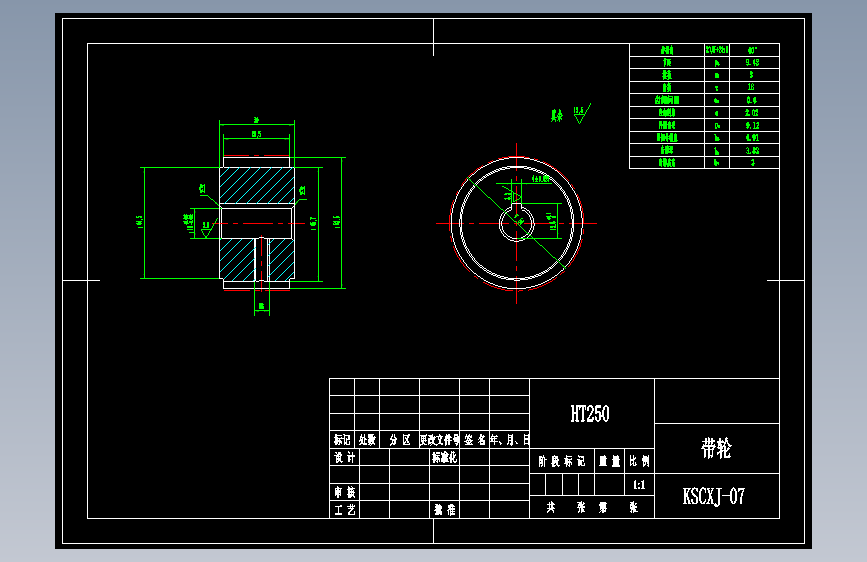Click the 1:1 scale value
Screen dimensions: 867x562
pyautogui.click(x=639, y=485)
